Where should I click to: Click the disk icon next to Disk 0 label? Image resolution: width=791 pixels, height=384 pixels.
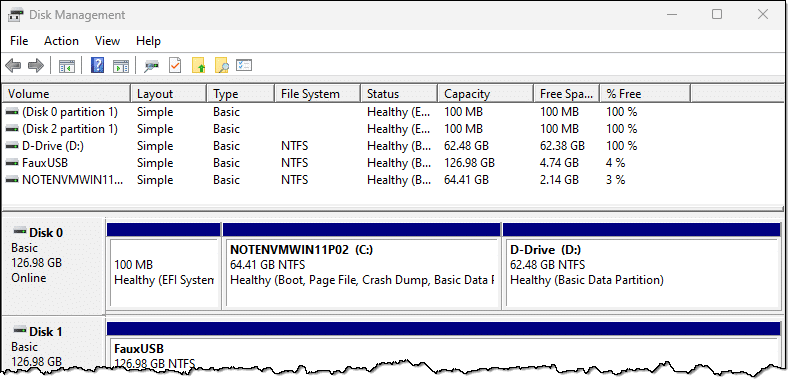point(20,231)
